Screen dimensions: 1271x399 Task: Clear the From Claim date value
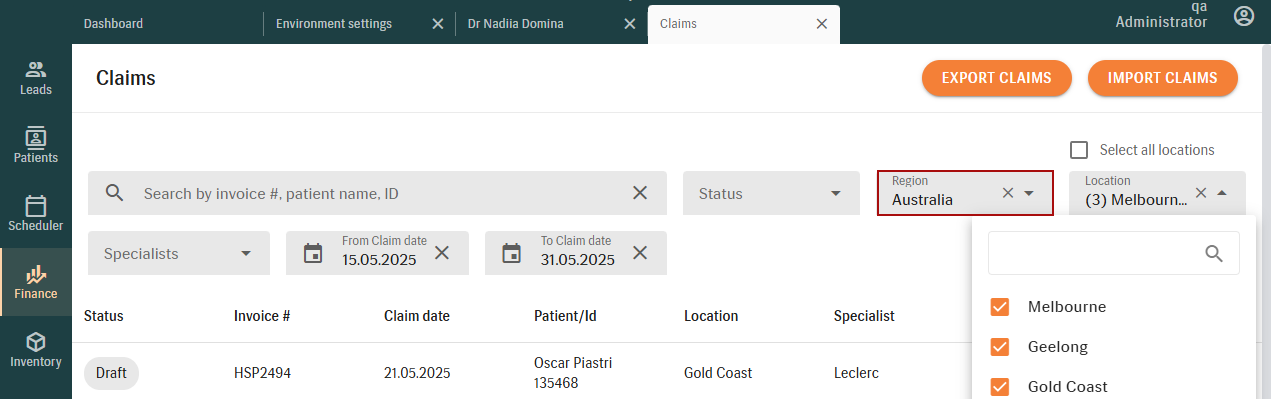(442, 253)
